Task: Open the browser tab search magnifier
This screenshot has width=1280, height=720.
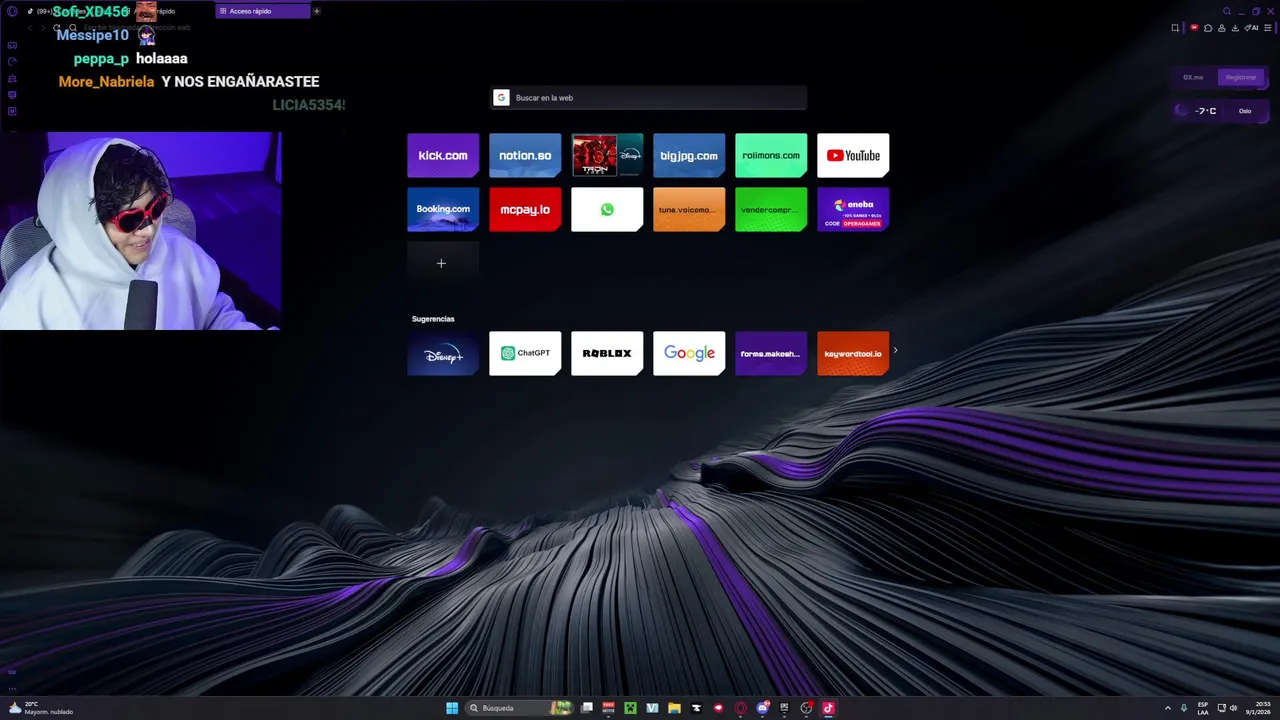Action: point(1227,11)
